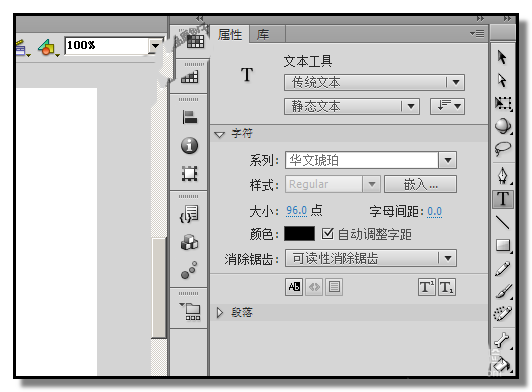
Task: Toggle render text as HTML button
Action: [314, 287]
